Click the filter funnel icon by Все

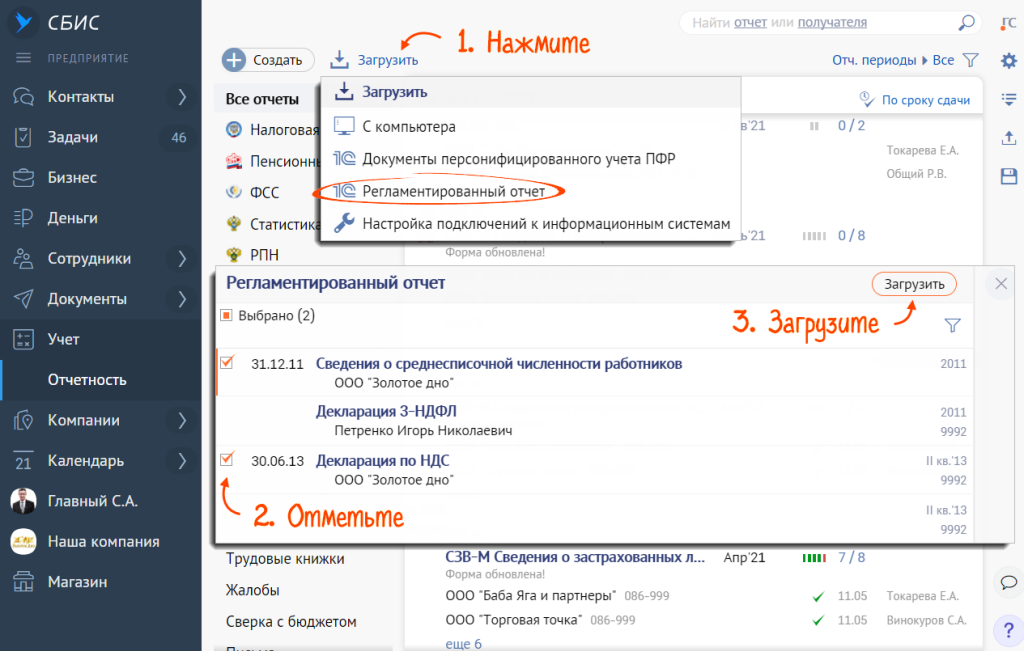[x=971, y=60]
